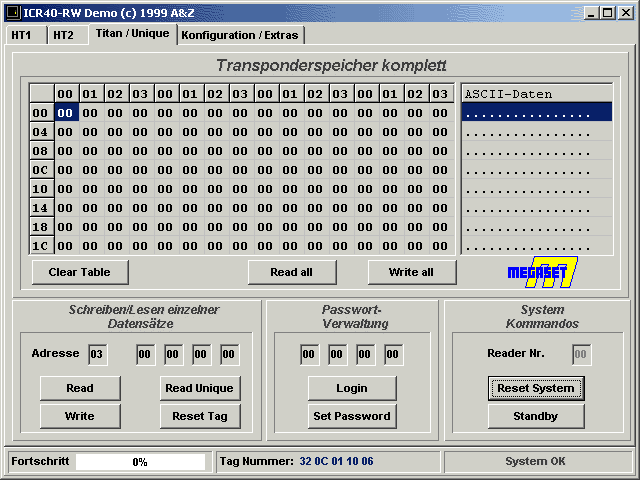
Task: Minimize the ICR40-RW Demo window
Action: click(x=591, y=13)
